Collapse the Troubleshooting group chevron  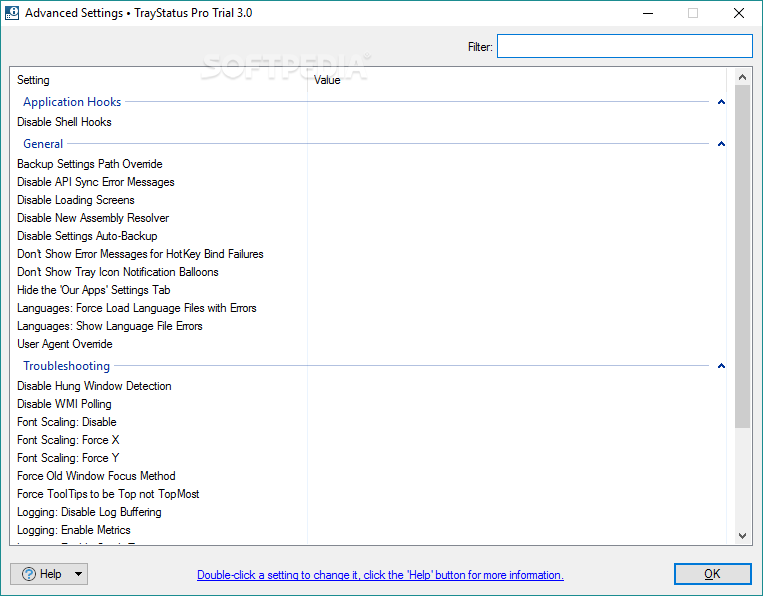coord(721,365)
